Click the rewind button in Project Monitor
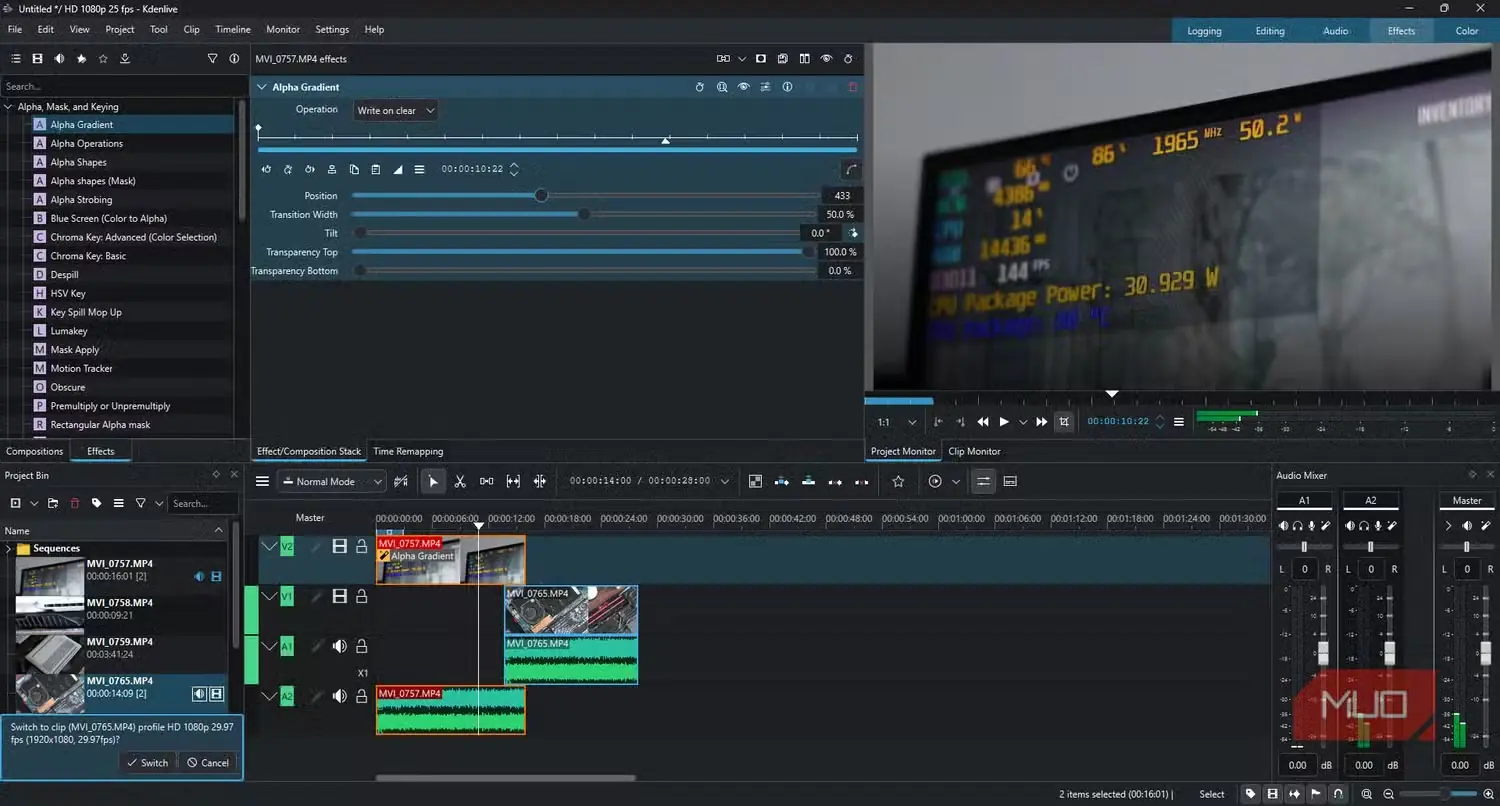The width and height of the screenshot is (1500, 806). click(983, 422)
